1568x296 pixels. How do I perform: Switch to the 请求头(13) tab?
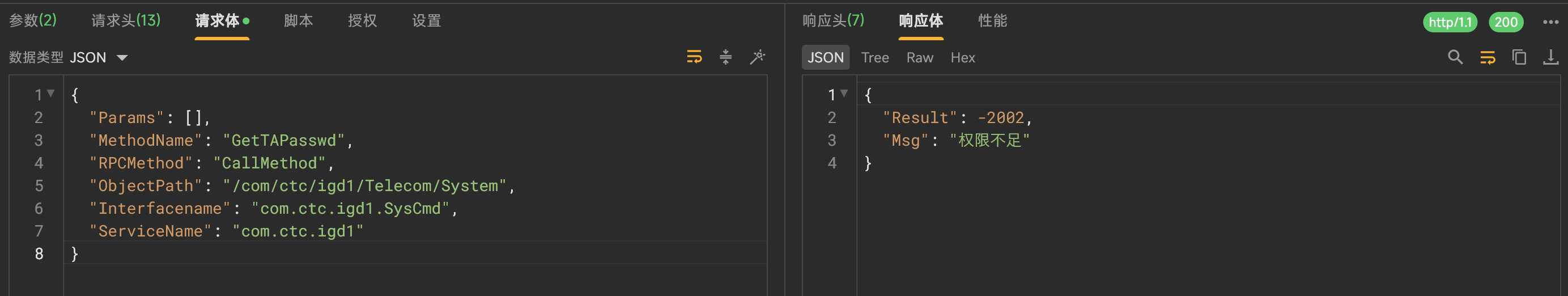click(126, 21)
